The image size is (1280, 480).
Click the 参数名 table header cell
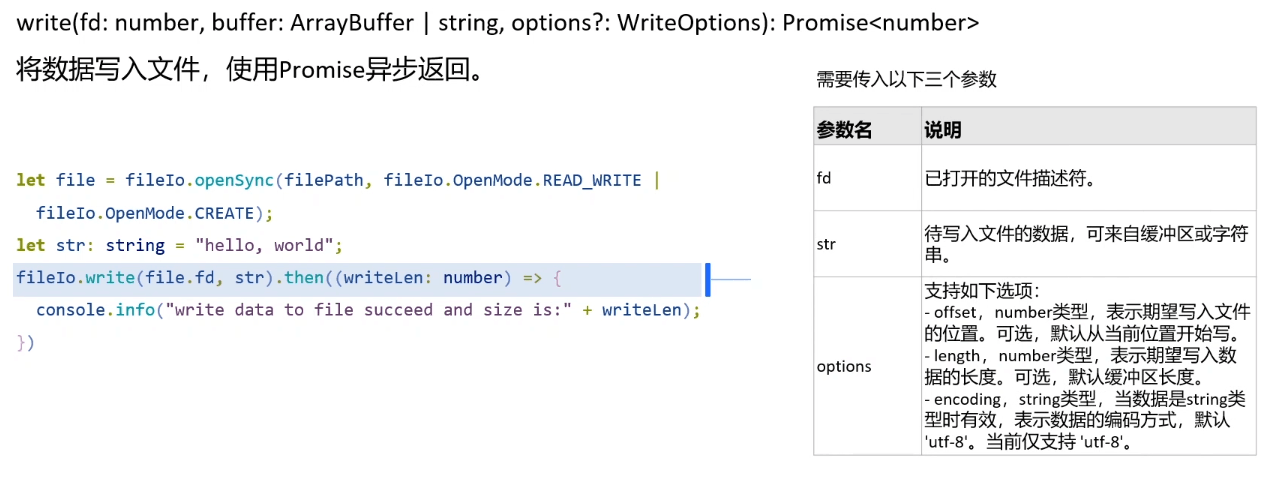pos(867,129)
